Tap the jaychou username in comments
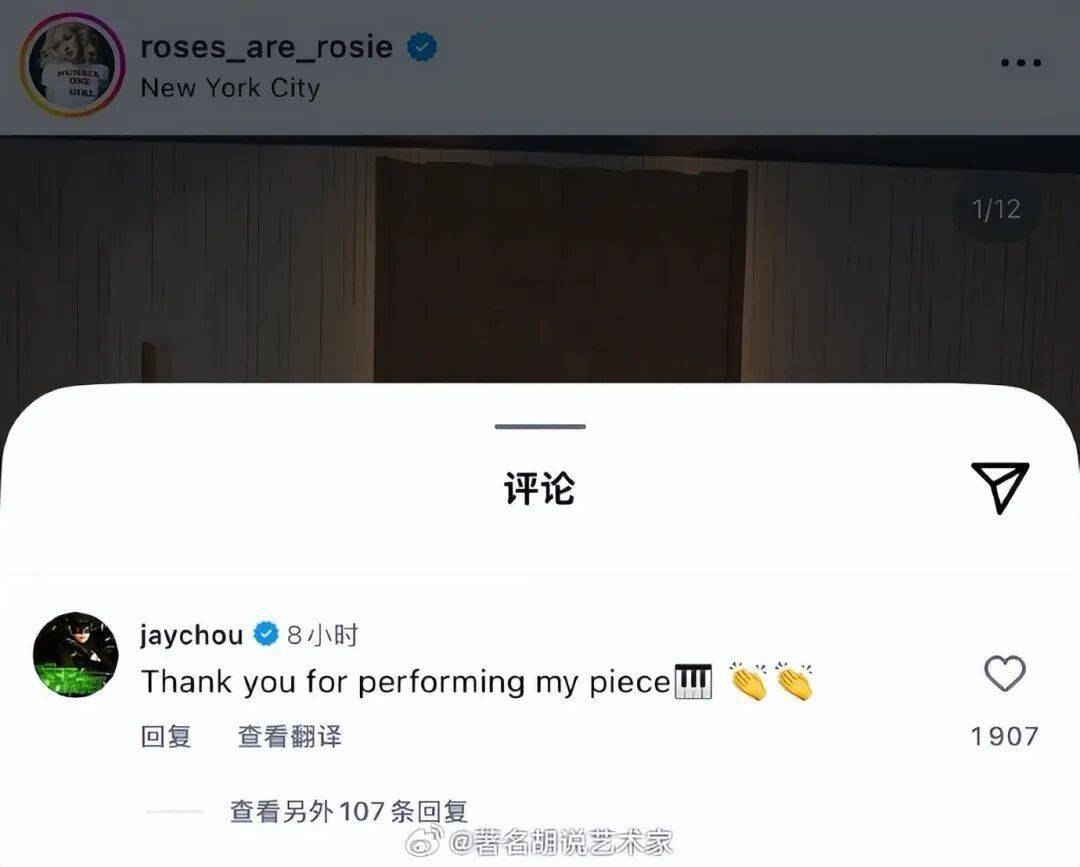The height and width of the screenshot is (867, 1080). point(191,635)
